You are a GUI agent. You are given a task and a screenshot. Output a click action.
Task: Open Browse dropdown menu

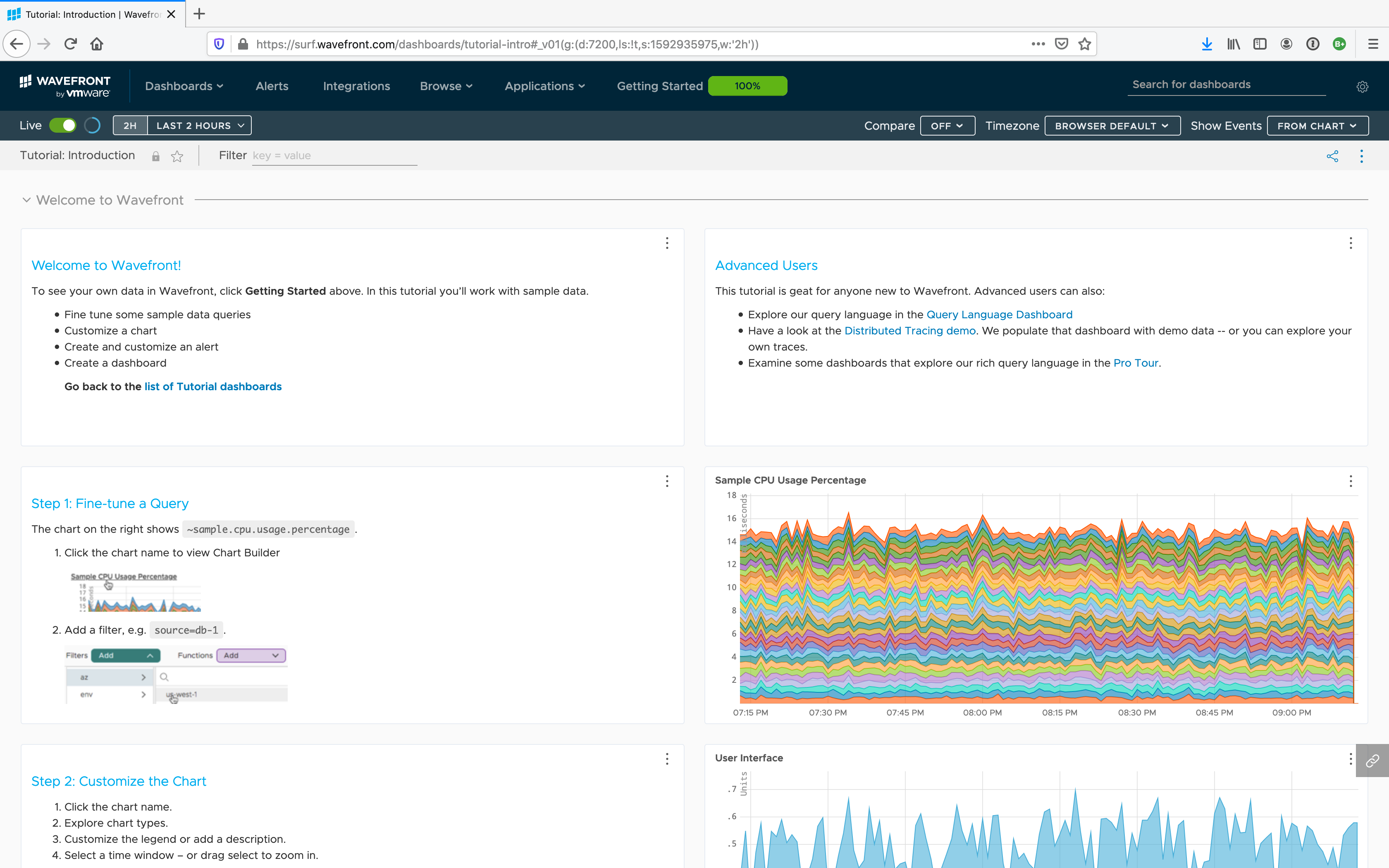click(446, 86)
